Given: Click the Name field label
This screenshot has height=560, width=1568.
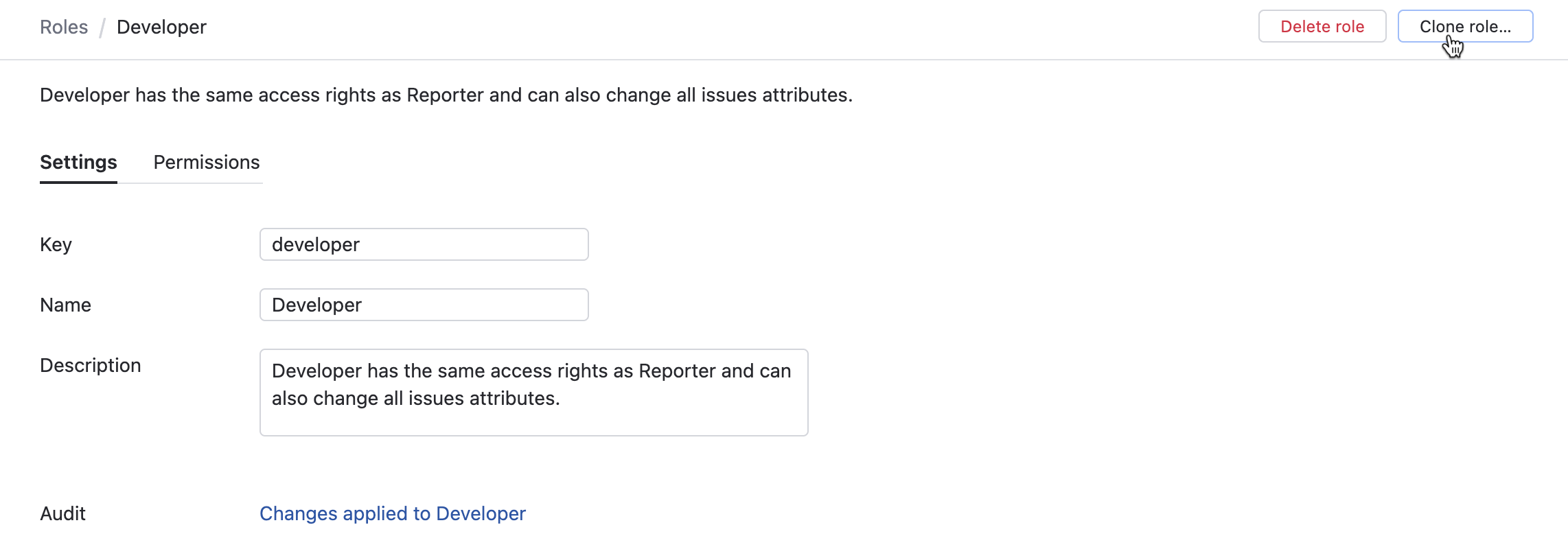Looking at the screenshot, I should [65, 305].
